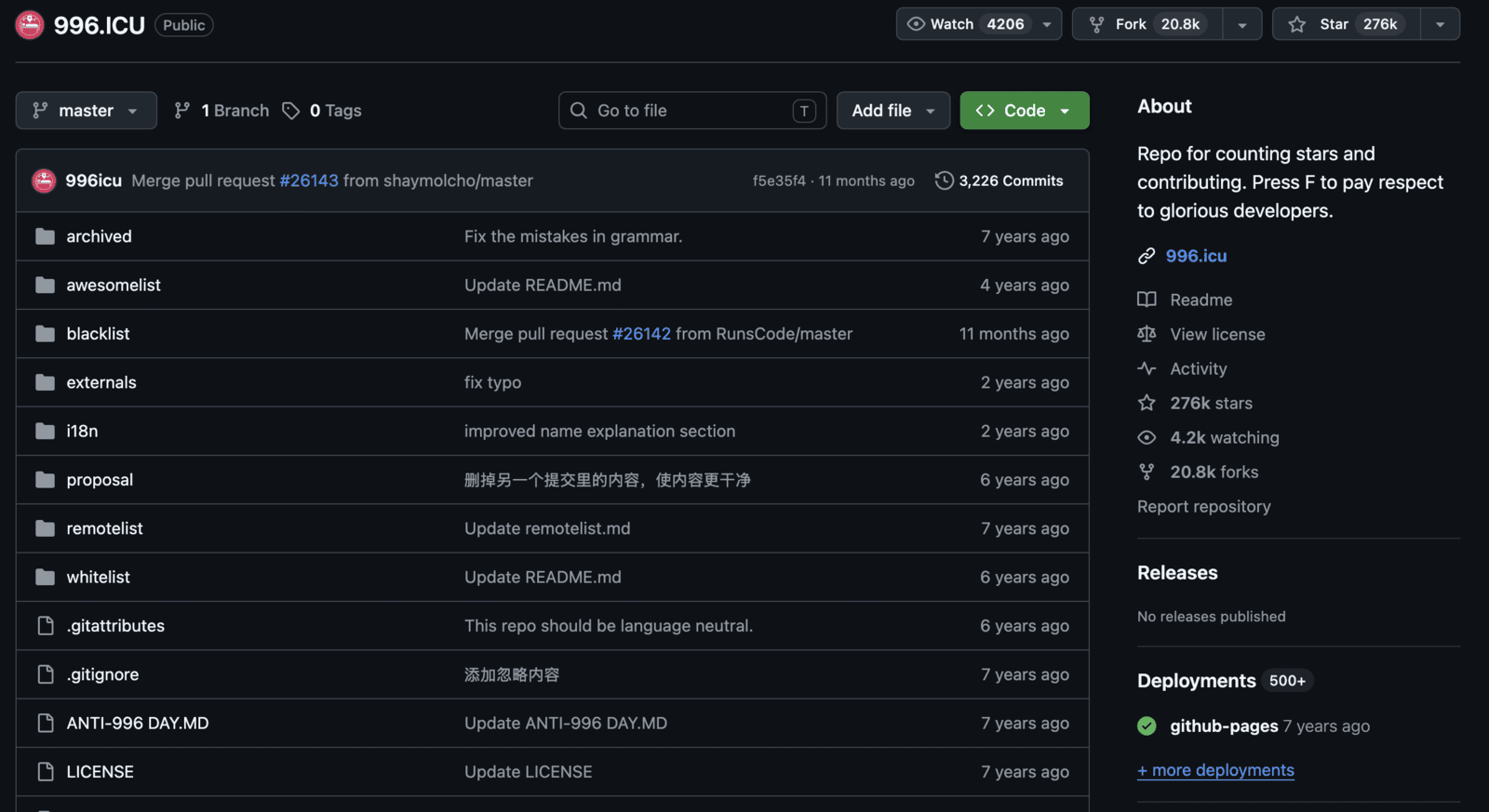This screenshot has width=1489, height=812.
Task: Click the Activity pulse icon
Action: (x=1147, y=368)
